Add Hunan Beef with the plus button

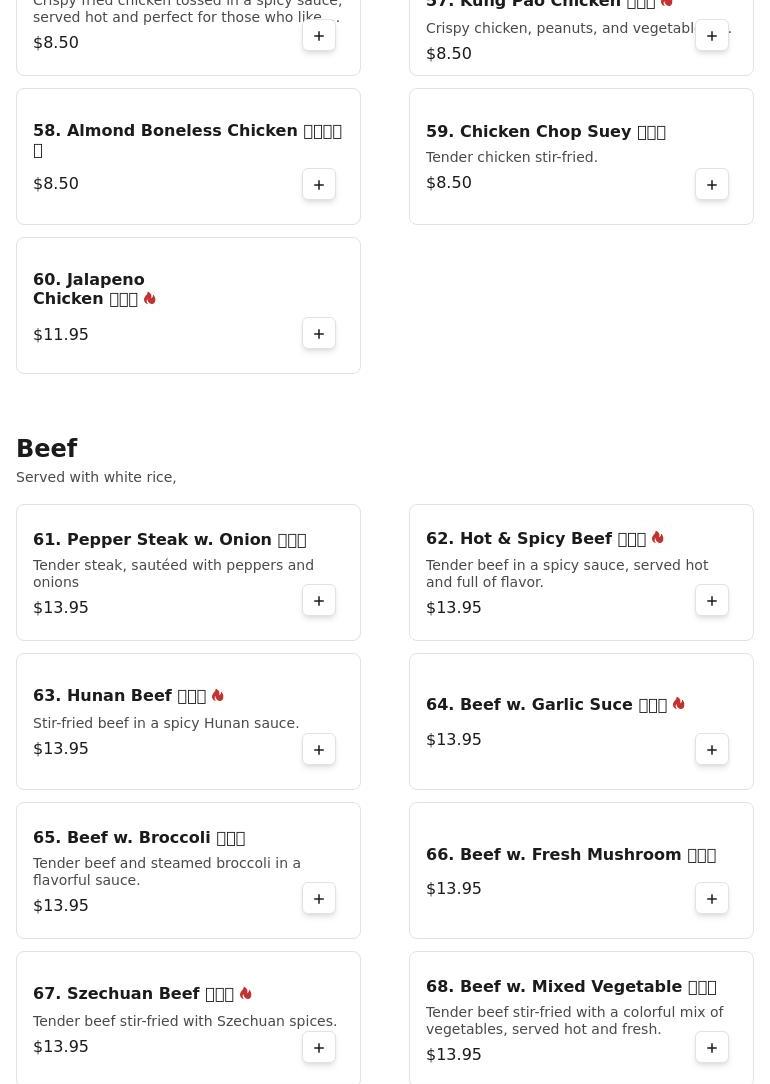coord(319,750)
